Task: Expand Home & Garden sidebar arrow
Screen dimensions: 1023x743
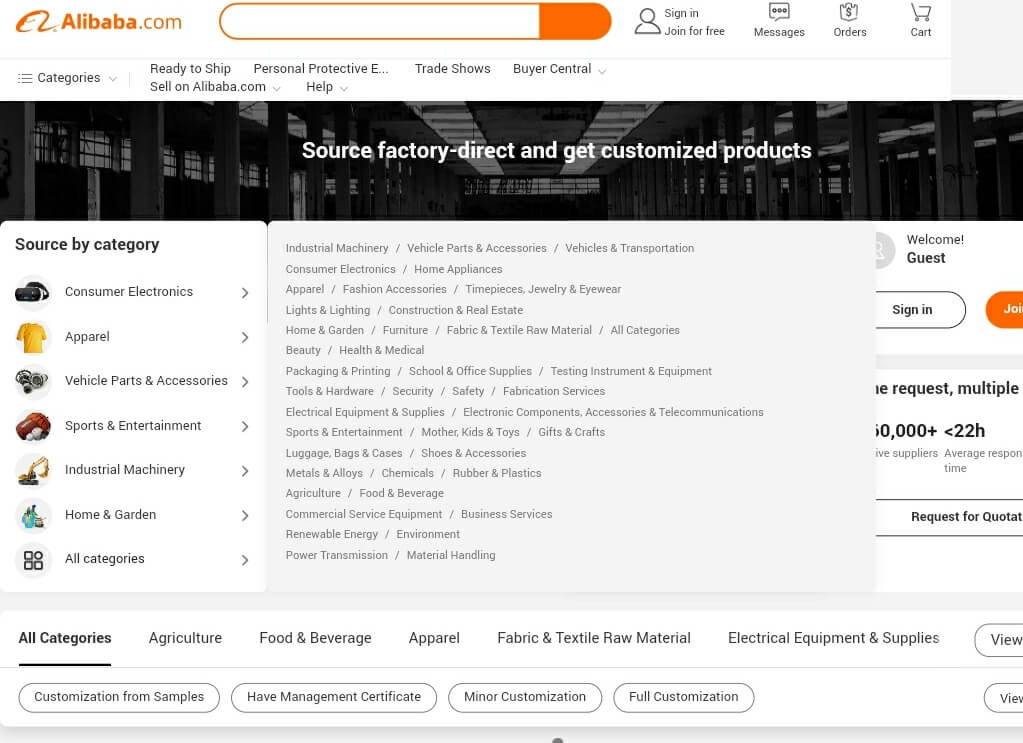Action: [245, 515]
